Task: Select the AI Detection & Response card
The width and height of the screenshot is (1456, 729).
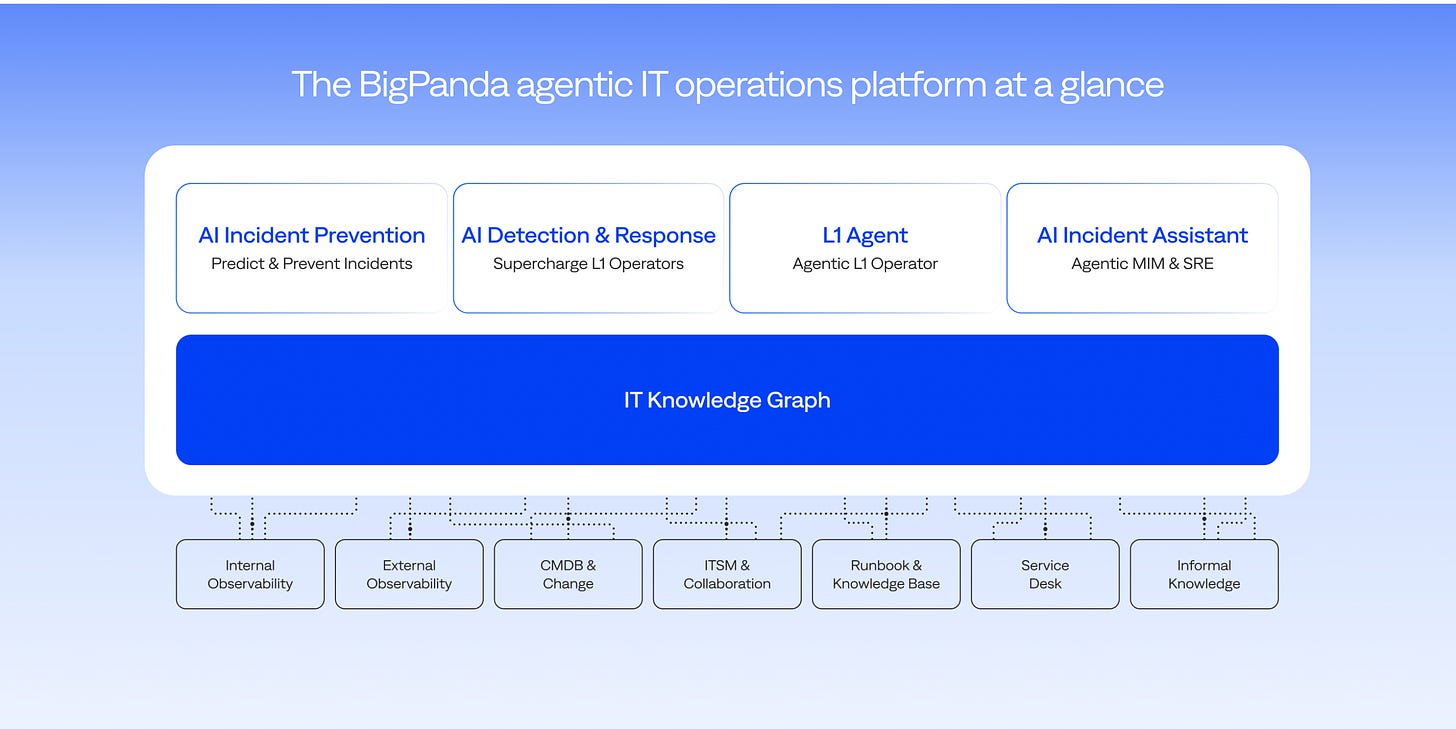Action: (x=589, y=248)
